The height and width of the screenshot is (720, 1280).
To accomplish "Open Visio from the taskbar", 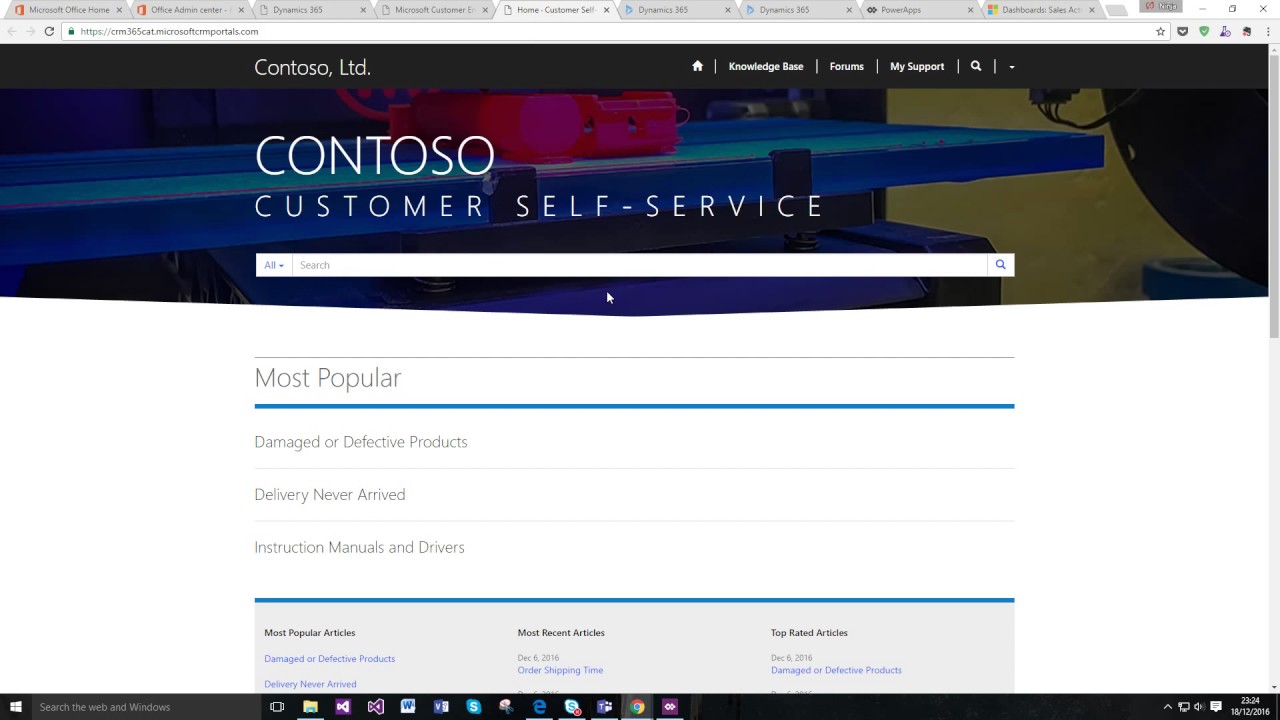I will point(441,707).
